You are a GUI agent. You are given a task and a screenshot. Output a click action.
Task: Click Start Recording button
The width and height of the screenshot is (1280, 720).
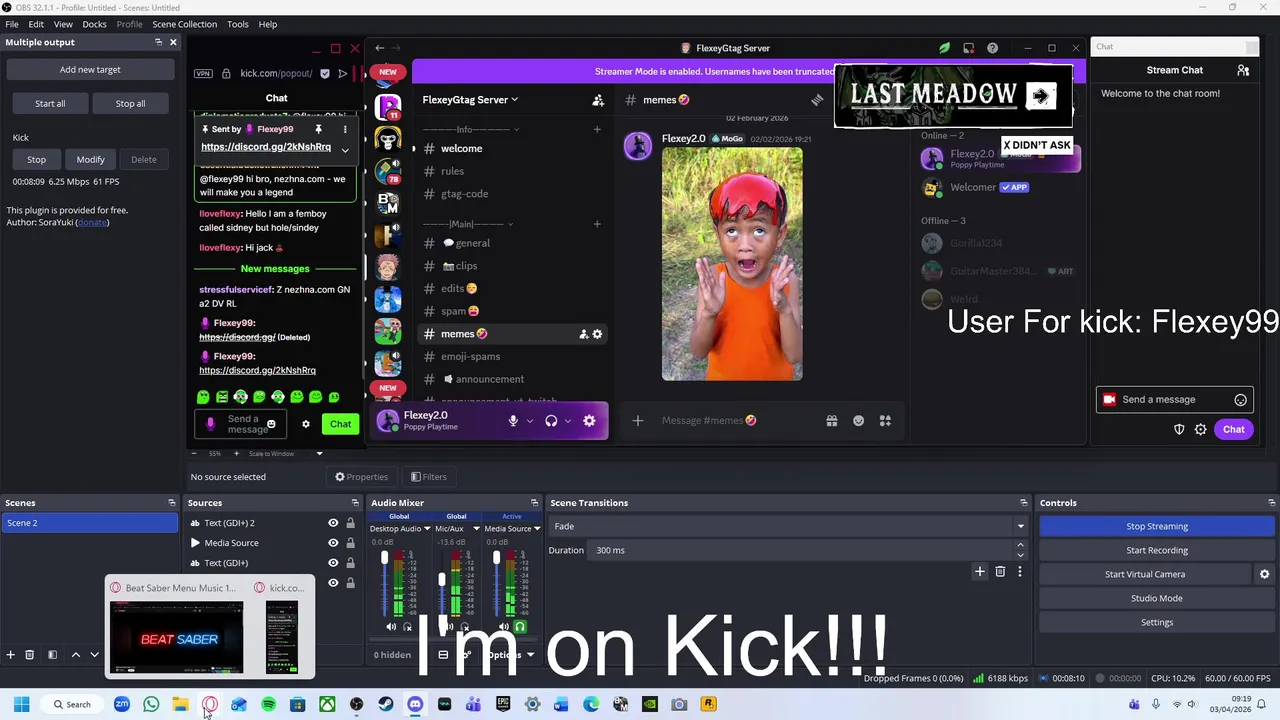(x=1157, y=550)
